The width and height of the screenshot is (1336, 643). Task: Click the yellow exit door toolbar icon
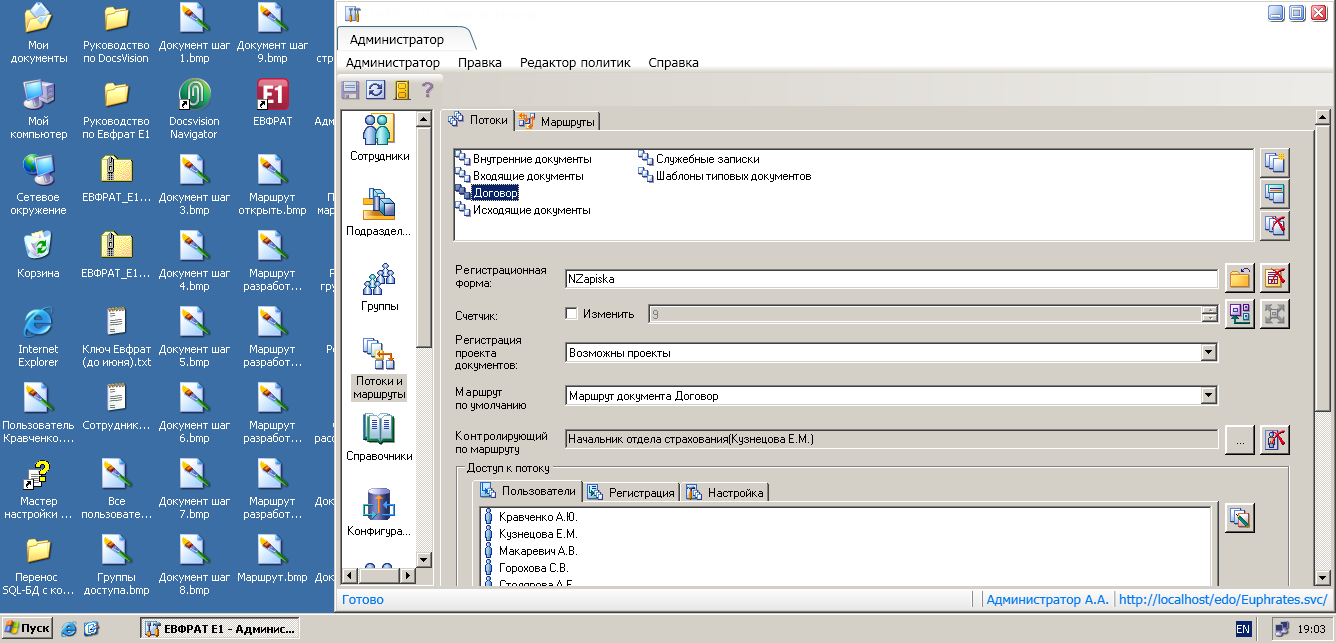(402, 90)
